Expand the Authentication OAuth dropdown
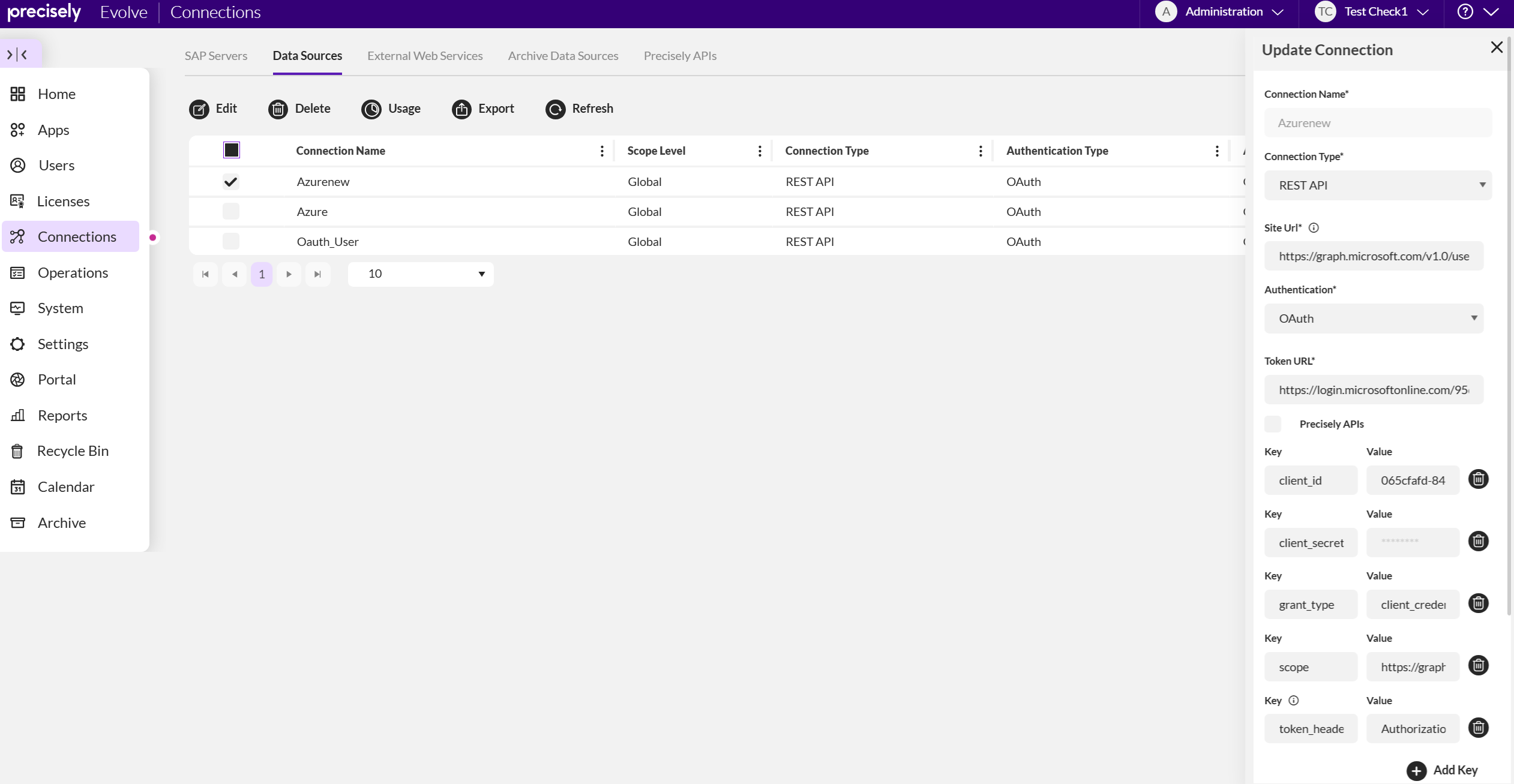 pos(1373,319)
